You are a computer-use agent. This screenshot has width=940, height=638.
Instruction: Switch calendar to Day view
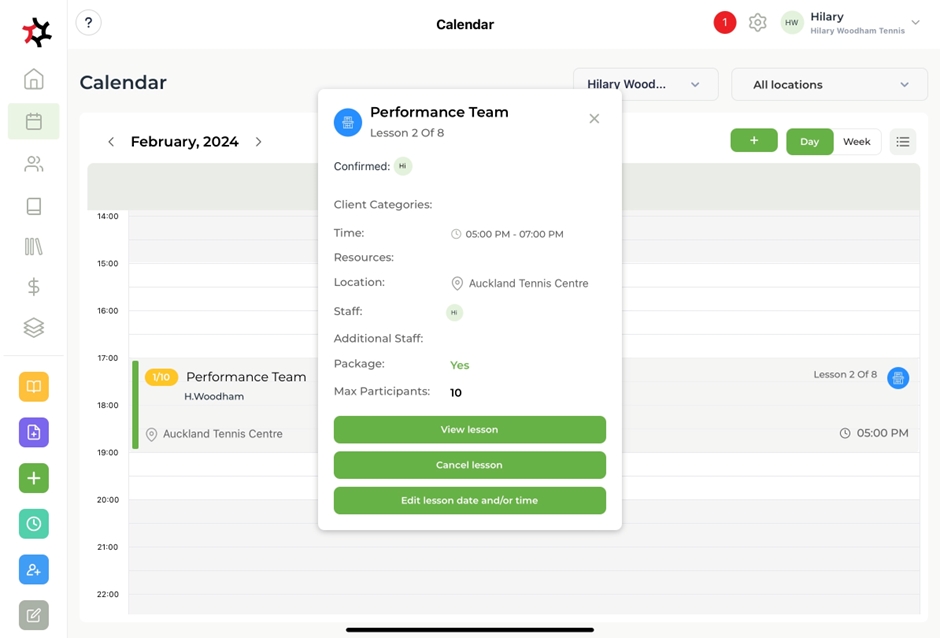[x=809, y=142]
